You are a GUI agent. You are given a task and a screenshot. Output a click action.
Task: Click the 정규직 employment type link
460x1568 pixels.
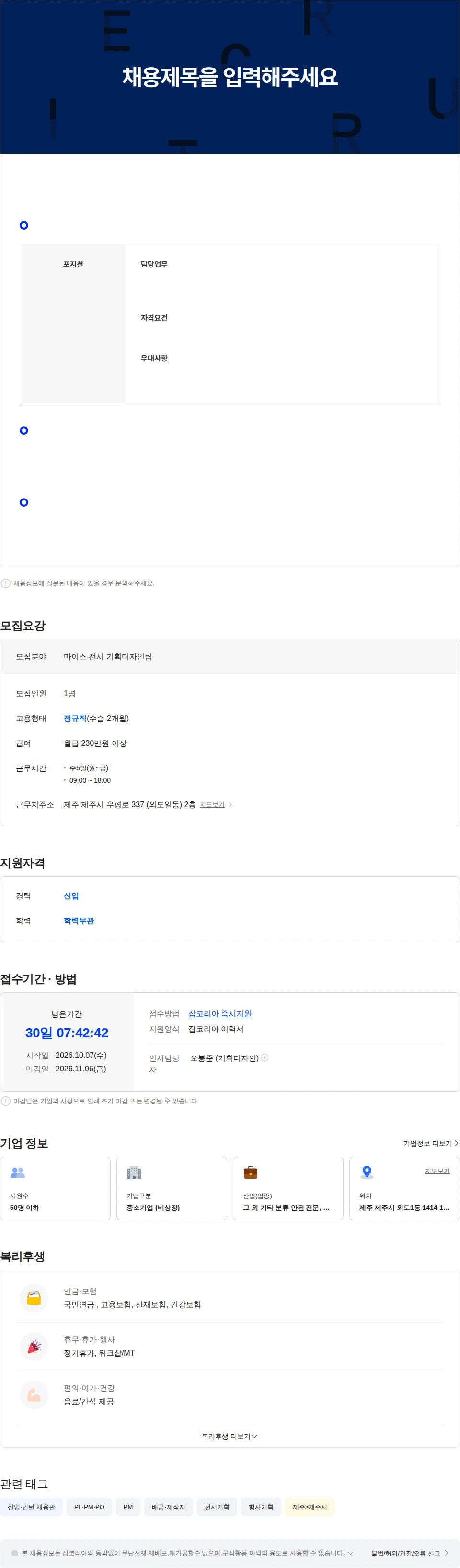[x=75, y=718]
